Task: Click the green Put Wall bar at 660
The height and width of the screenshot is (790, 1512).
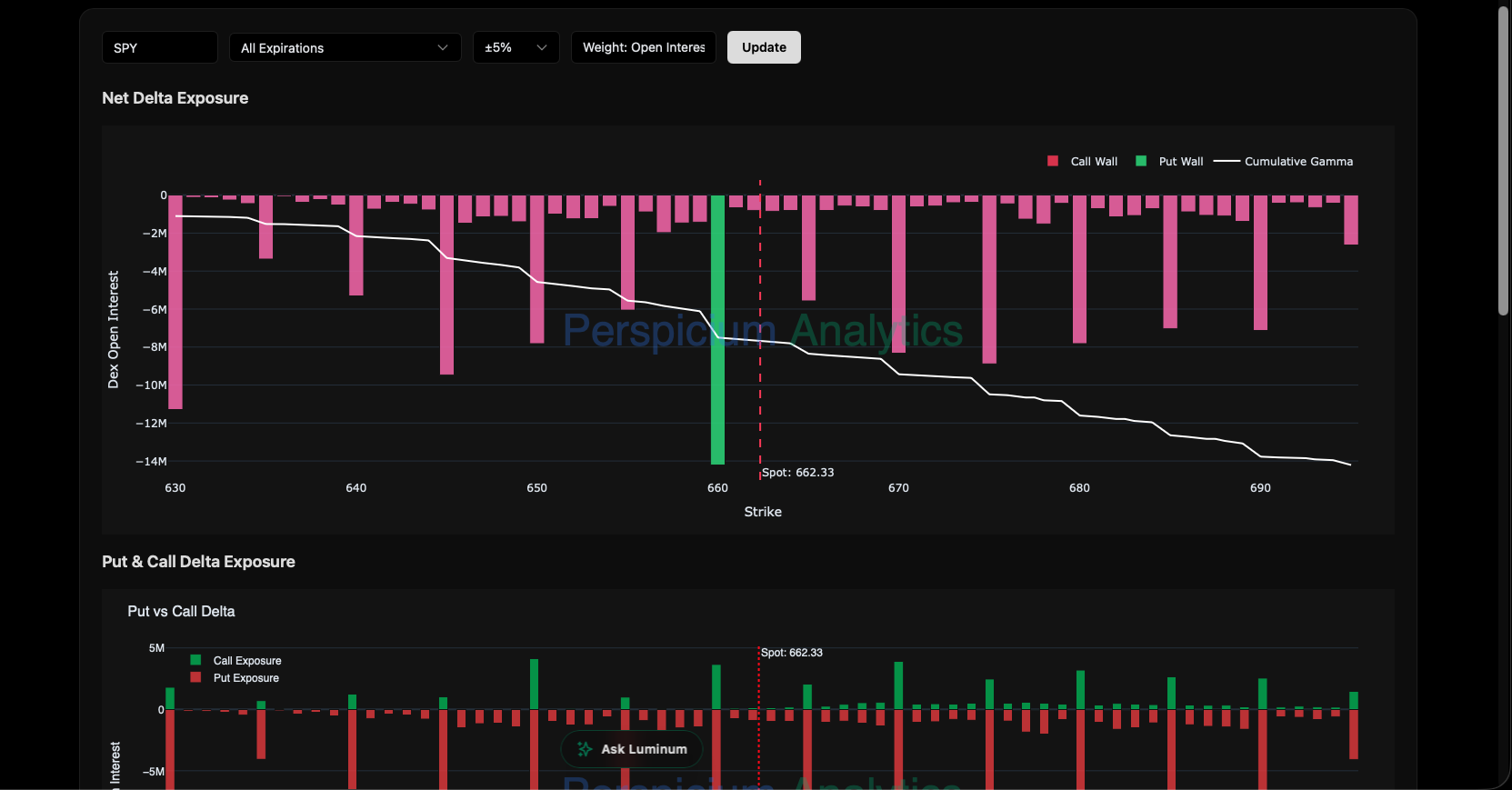Action: (717, 329)
